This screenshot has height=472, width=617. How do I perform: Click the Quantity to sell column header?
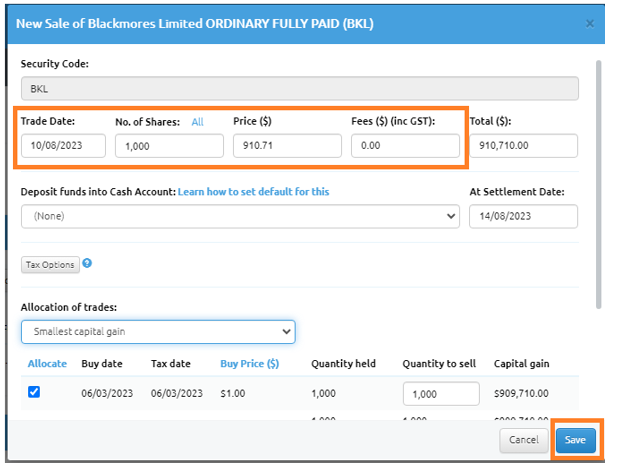[x=439, y=363]
